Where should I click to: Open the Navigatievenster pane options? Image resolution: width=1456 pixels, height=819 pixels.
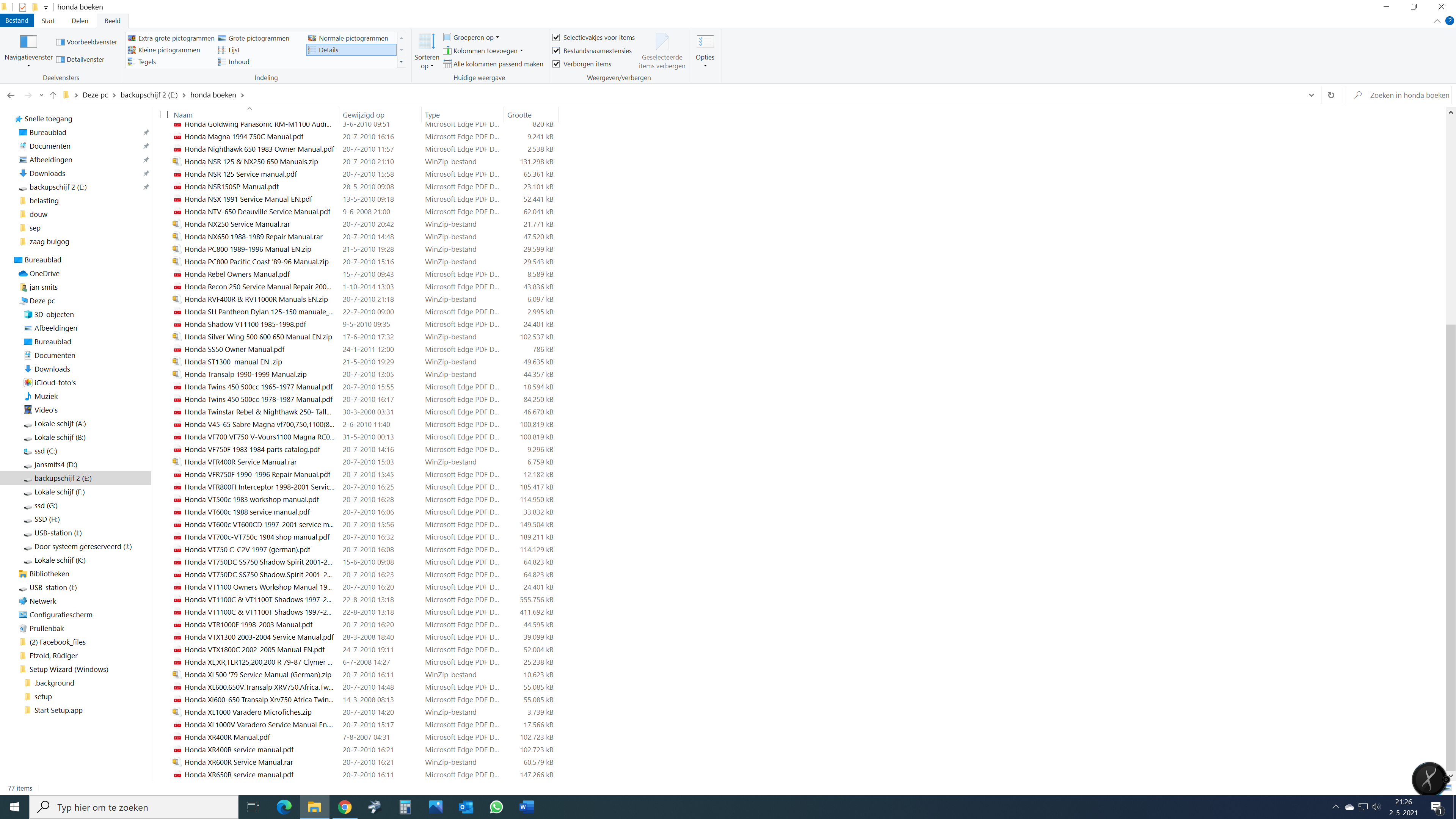(x=28, y=51)
